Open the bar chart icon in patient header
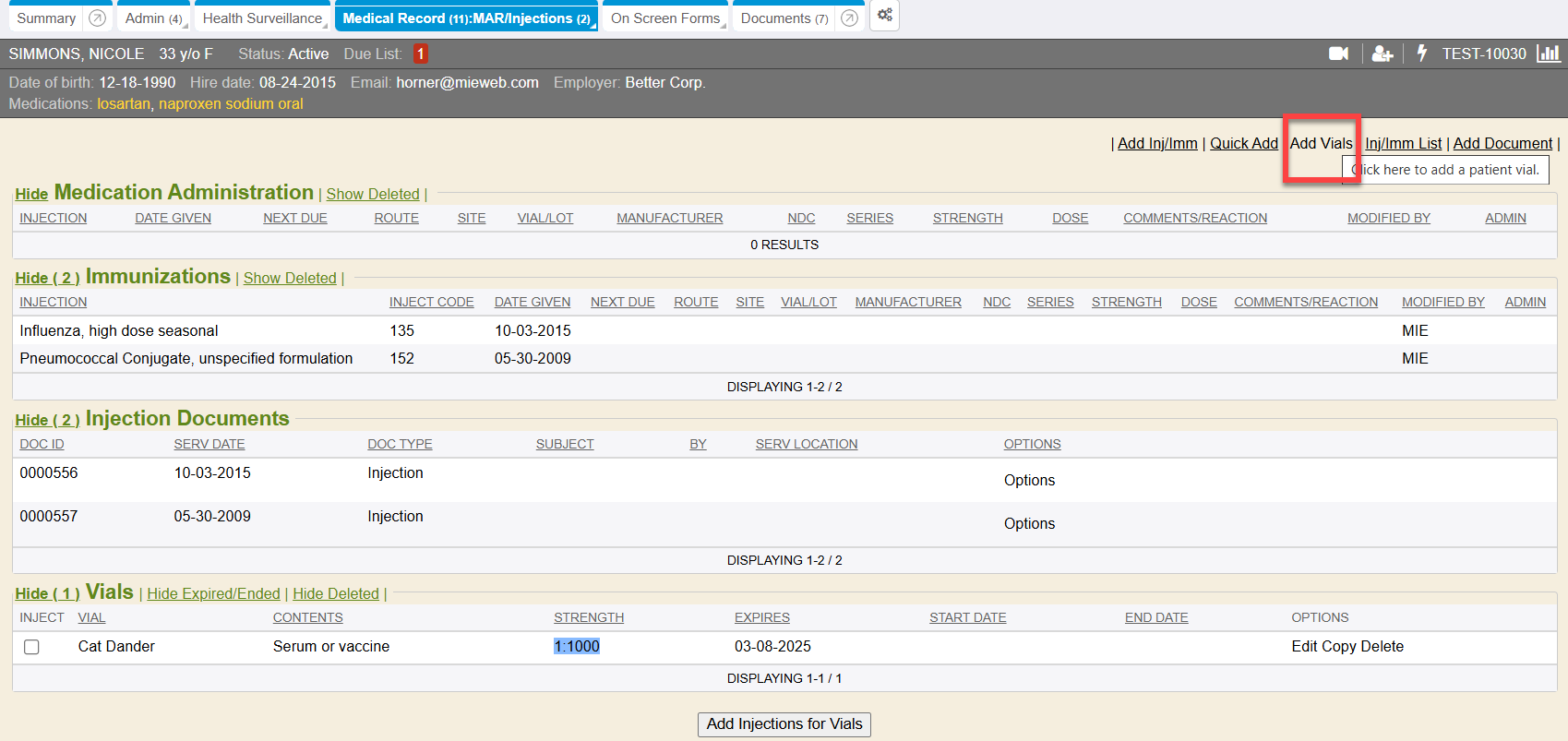Image resolution: width=1568 pixels, height=741 pixels. [x=1548, y=54]
